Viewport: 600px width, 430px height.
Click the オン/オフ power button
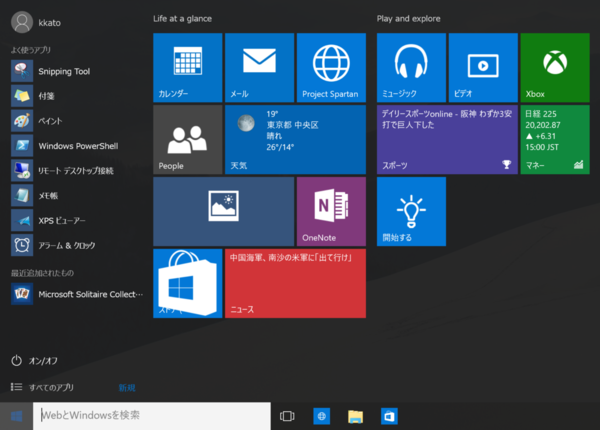tap(34, 361)
